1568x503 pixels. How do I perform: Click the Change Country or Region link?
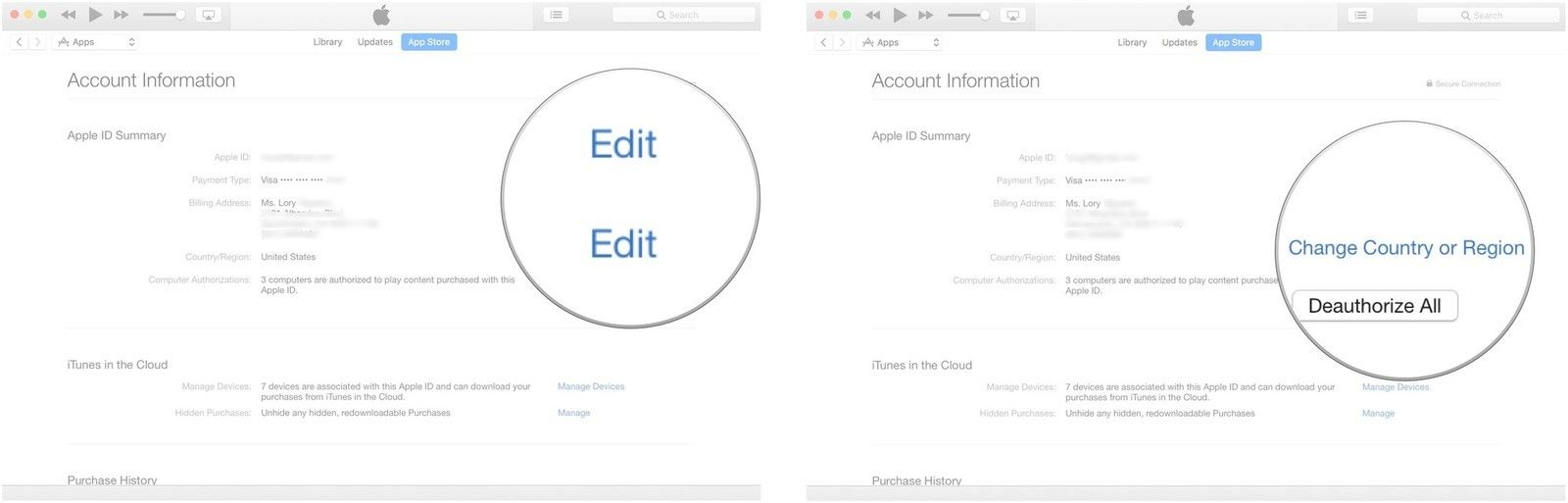click(x=1405, y=248)
